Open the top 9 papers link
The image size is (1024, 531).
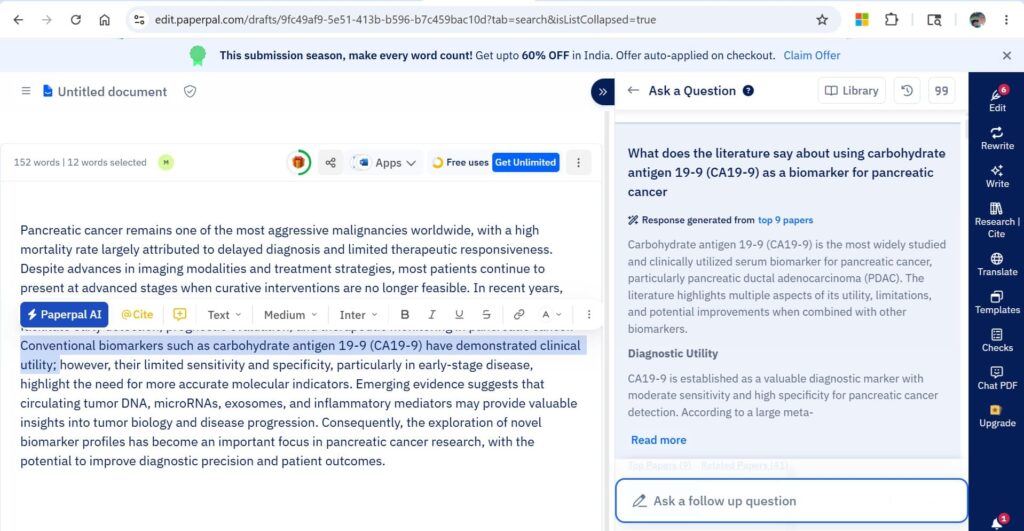785,220
